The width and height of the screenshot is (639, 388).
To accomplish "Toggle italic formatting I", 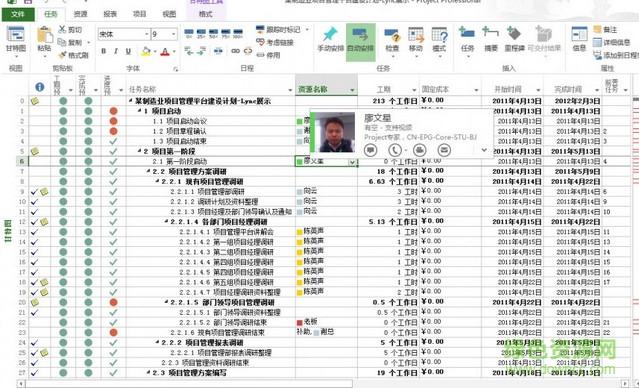I will 116,51.
